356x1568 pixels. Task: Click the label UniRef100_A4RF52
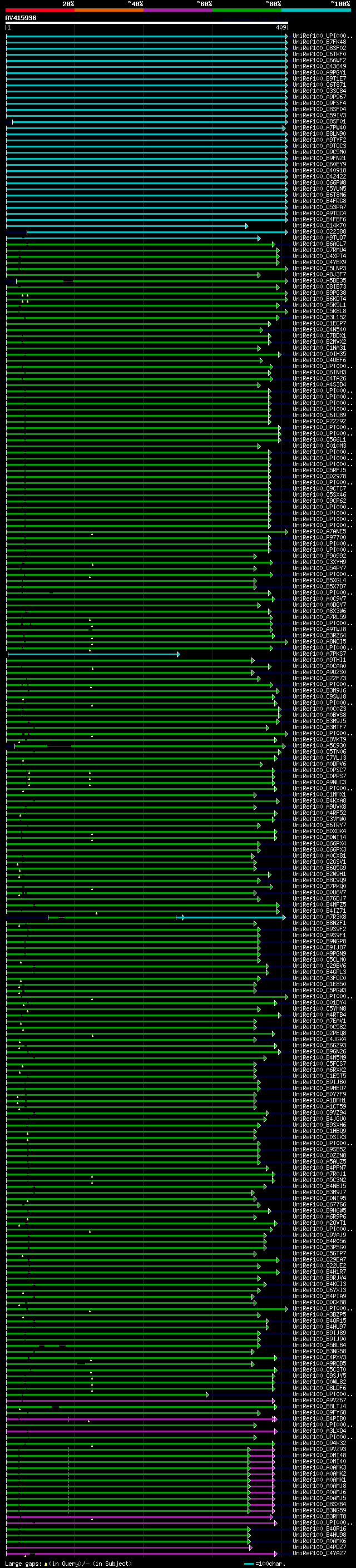pos(319,813)
